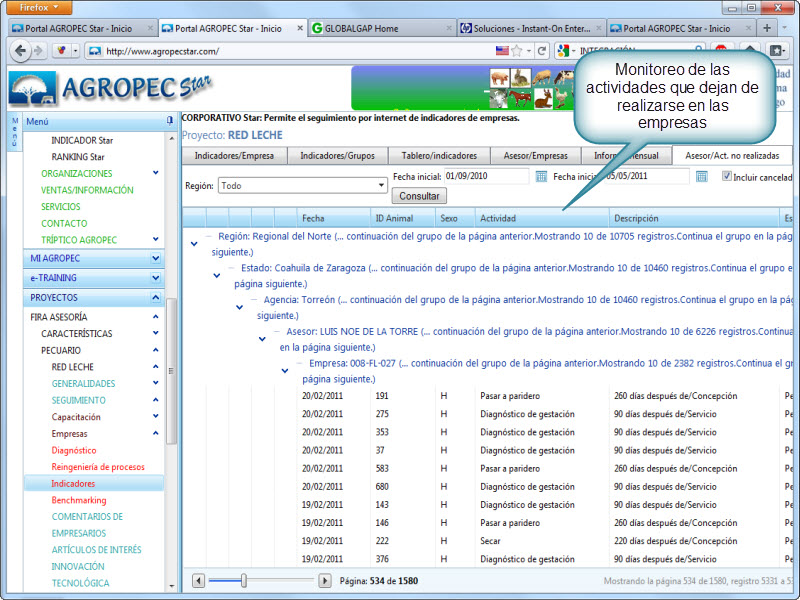The image size is (800, 600).
Task: Open calendar picker for Fecha inicial
Action: 541,177
